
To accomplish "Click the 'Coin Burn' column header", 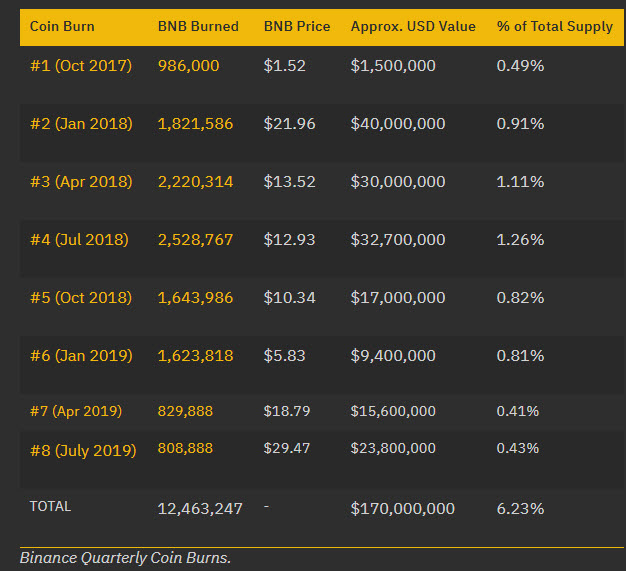I will [62, 26].
